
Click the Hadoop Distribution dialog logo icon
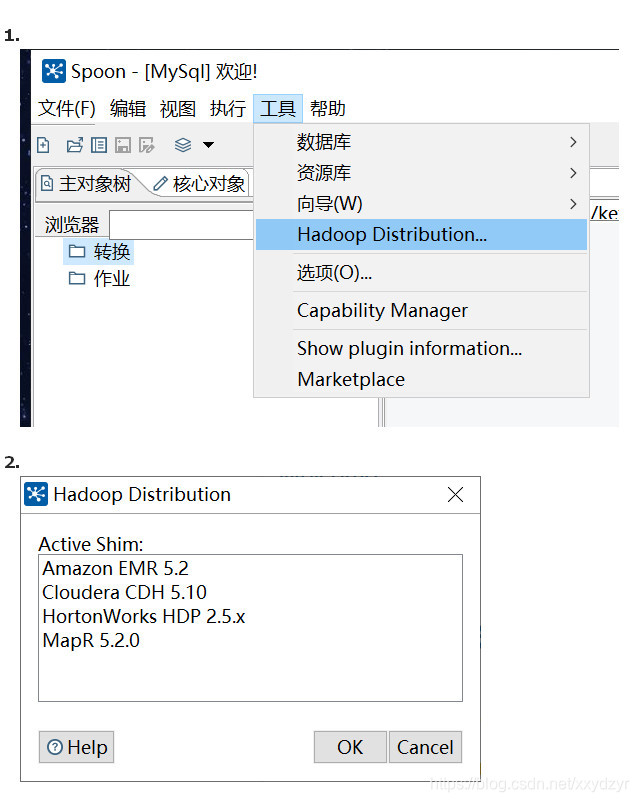(36, 494)
